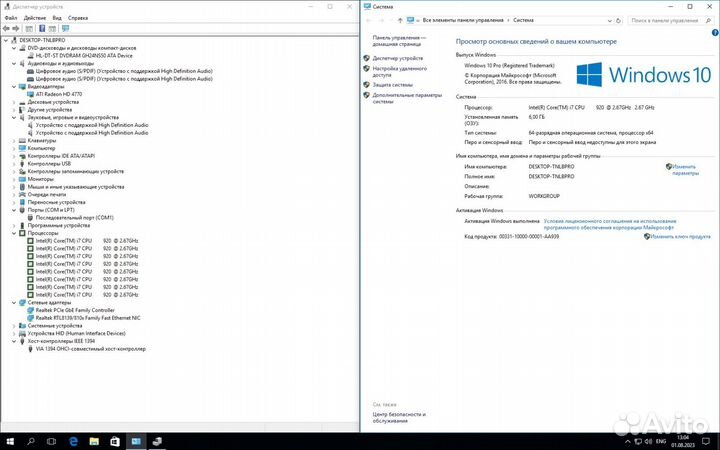This screenshot has width=720, height=450.
Task: Select the VIA 1394 OHCI host controller
Action: point(90,349)
